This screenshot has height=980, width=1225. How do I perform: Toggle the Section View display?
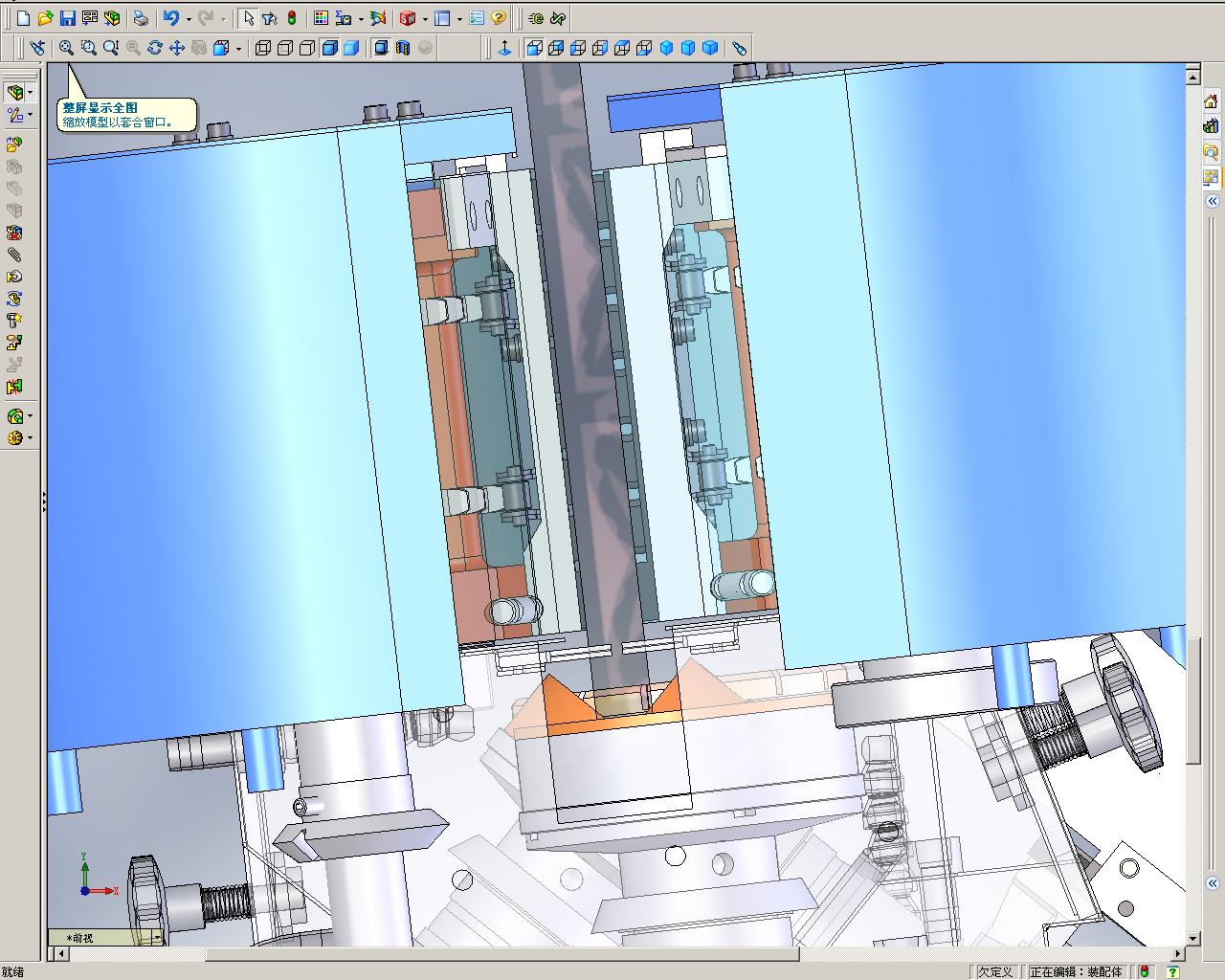point(403,48)
